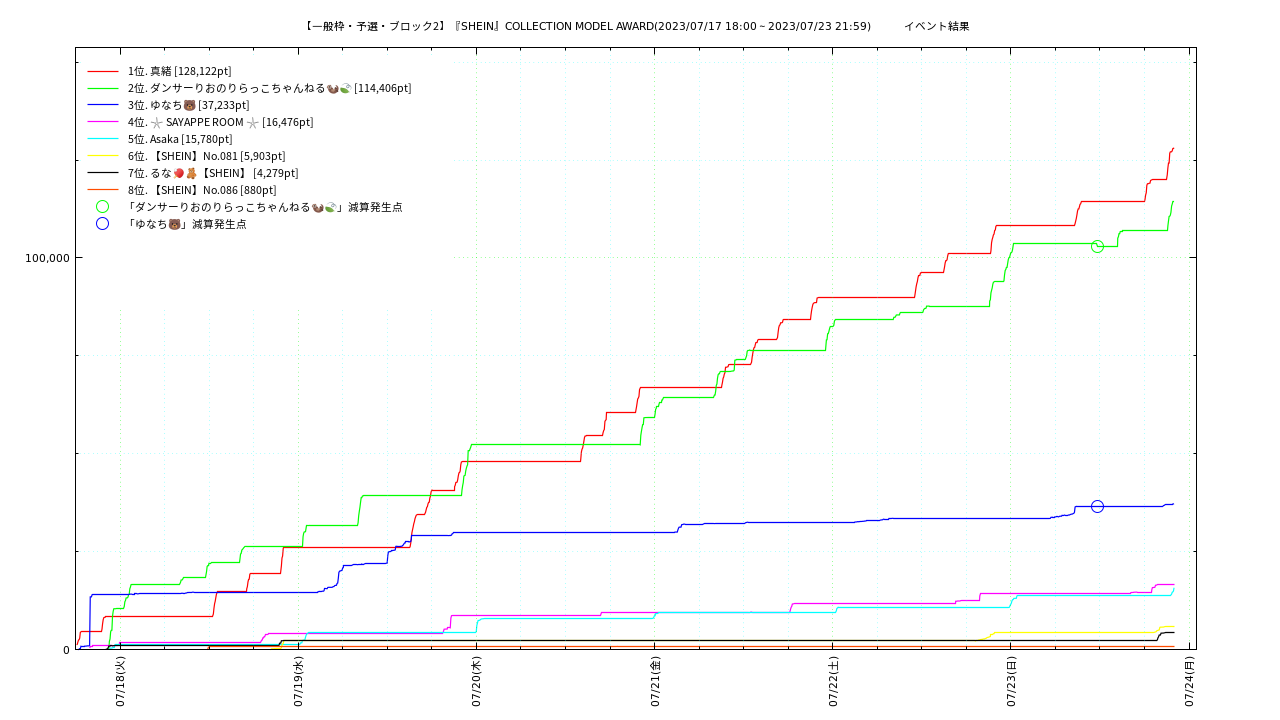Screen dimensions: 1280x720
Task: Click the chart title text at top
Action: click(636, 26)
